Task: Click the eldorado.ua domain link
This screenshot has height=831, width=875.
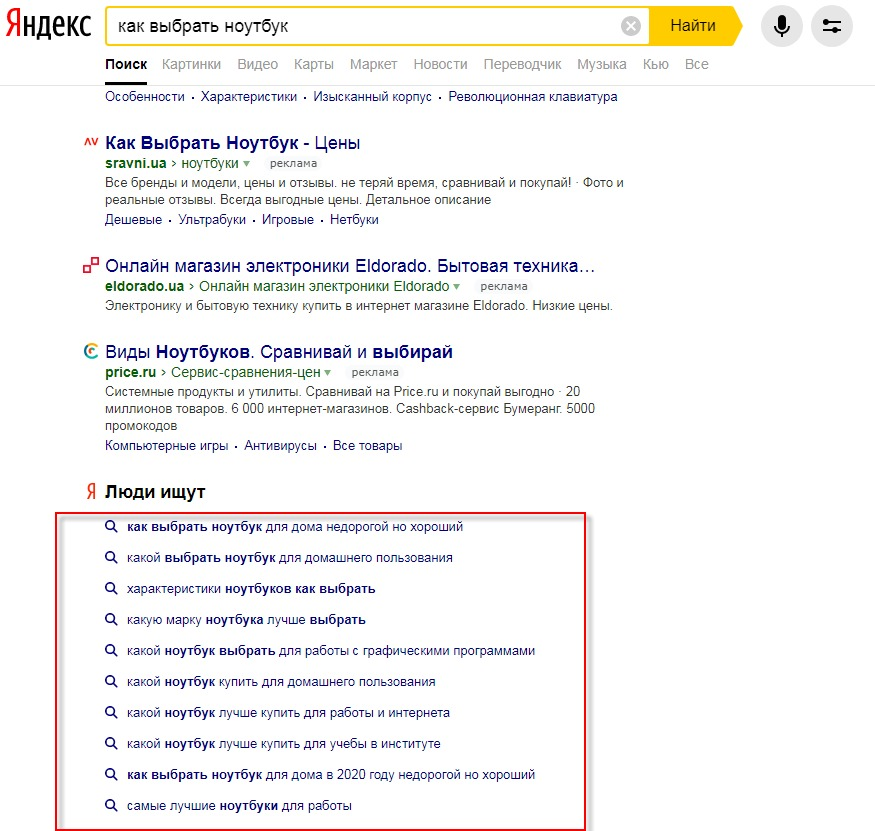Action: click(x=145, y=286)
